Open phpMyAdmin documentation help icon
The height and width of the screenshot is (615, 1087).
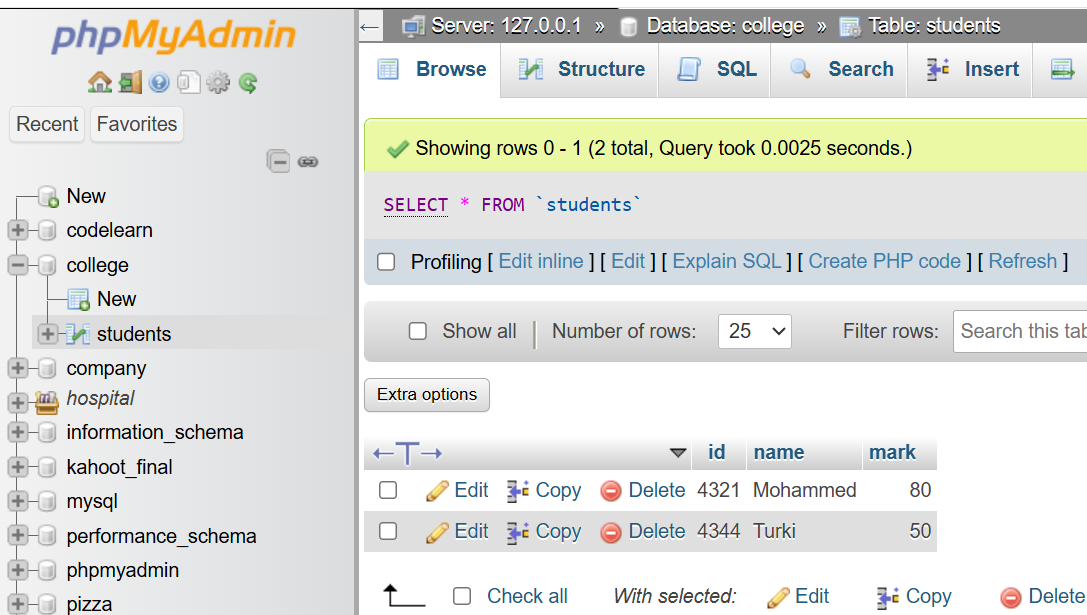click(159, 83)
